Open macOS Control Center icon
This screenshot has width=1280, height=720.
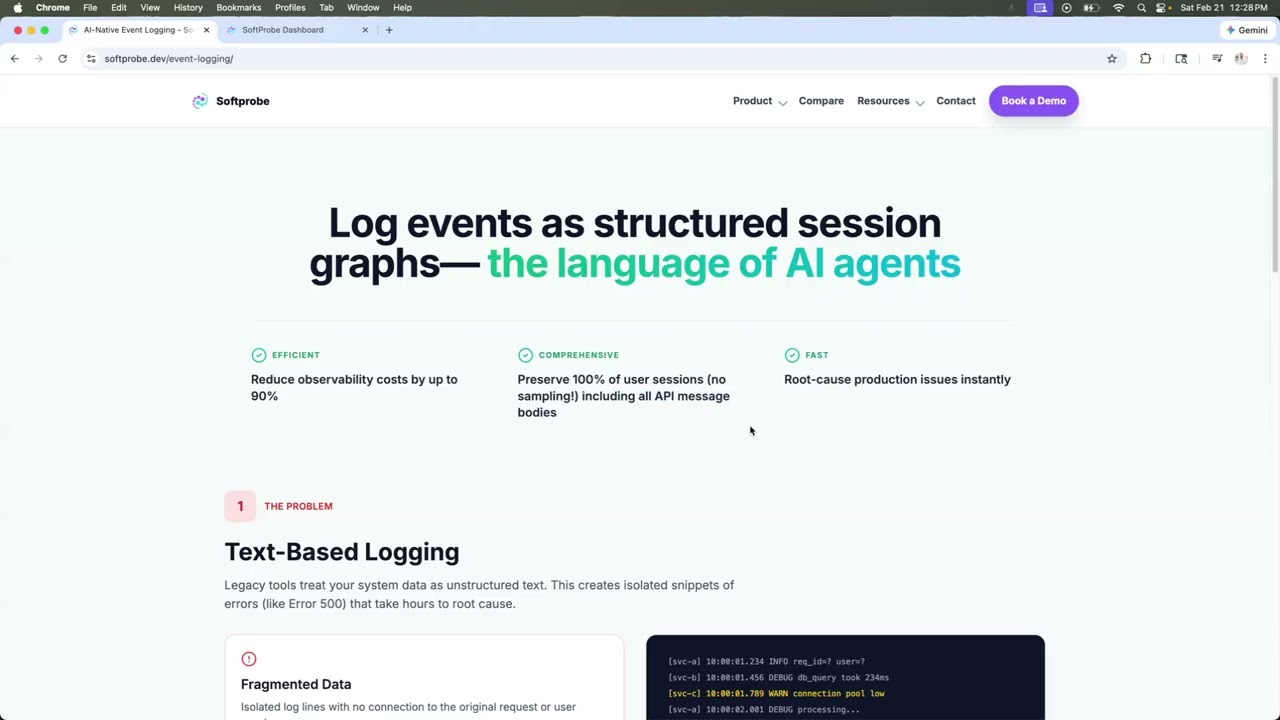pos(1162,8)
